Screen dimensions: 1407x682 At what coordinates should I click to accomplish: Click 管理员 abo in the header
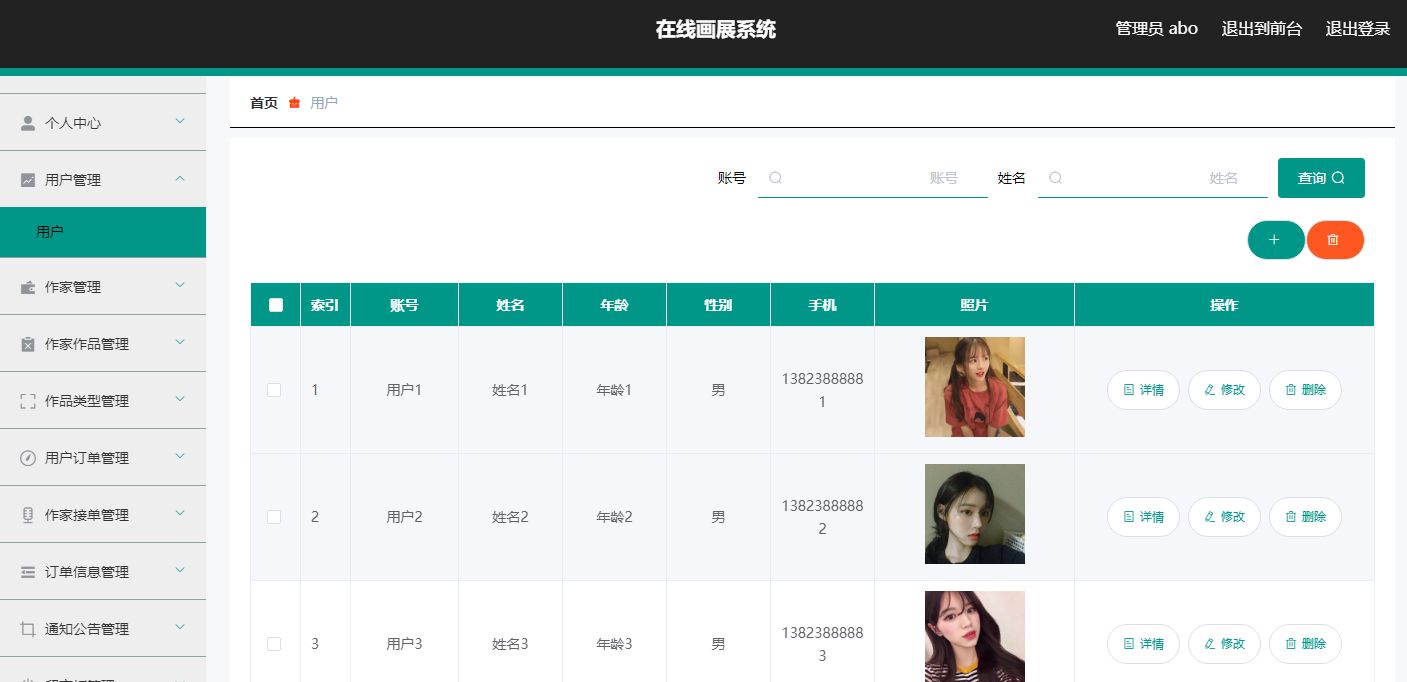pyautogui.click(x=1157, y=29)
